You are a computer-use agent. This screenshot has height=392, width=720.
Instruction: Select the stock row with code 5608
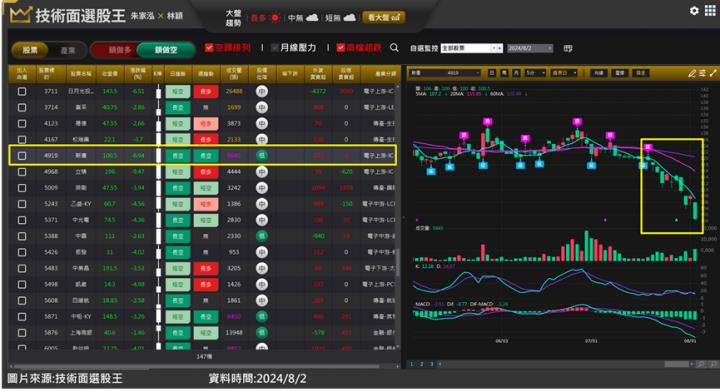(x=202, y=300)
